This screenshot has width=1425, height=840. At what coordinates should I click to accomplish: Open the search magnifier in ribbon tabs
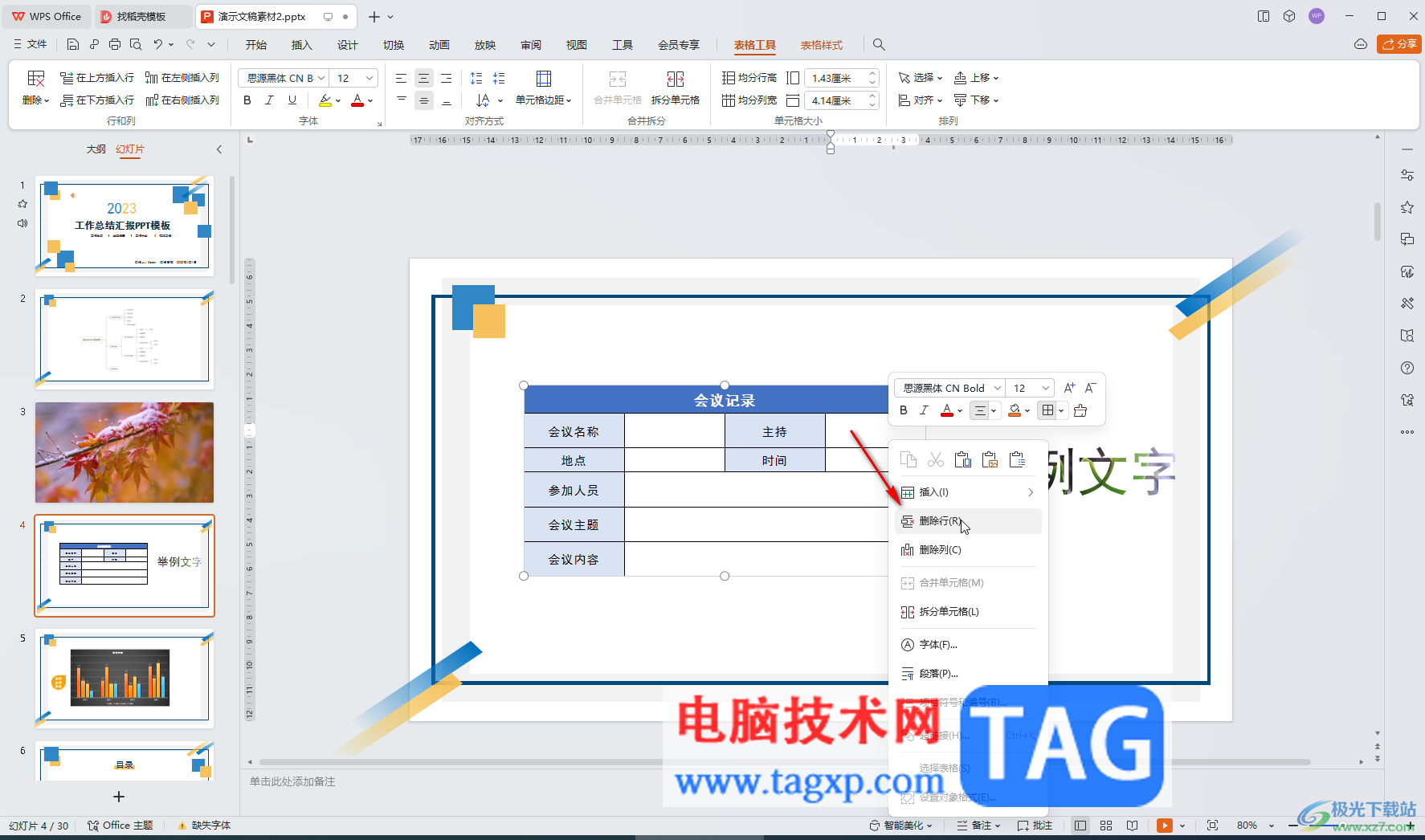pyautogui.click(x=879, y=45)
